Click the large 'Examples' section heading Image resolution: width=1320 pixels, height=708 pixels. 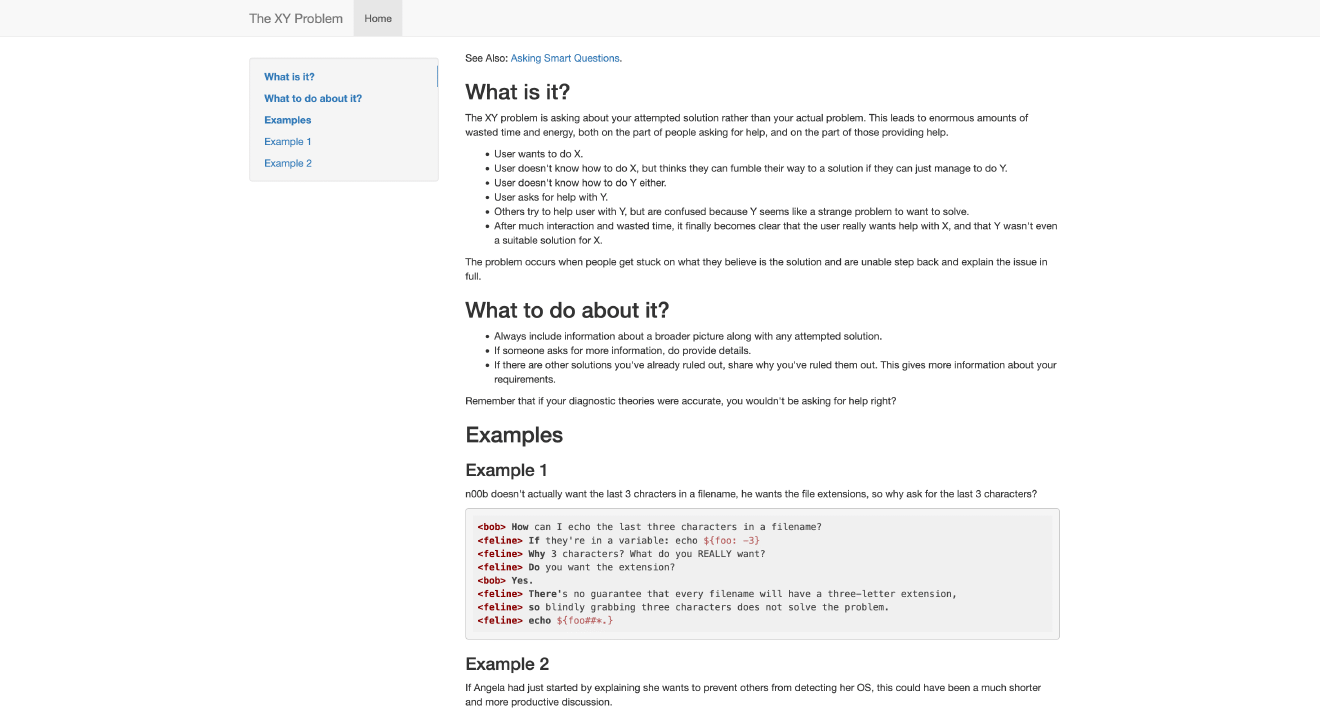pyautogui.click(x=514, y=435)
